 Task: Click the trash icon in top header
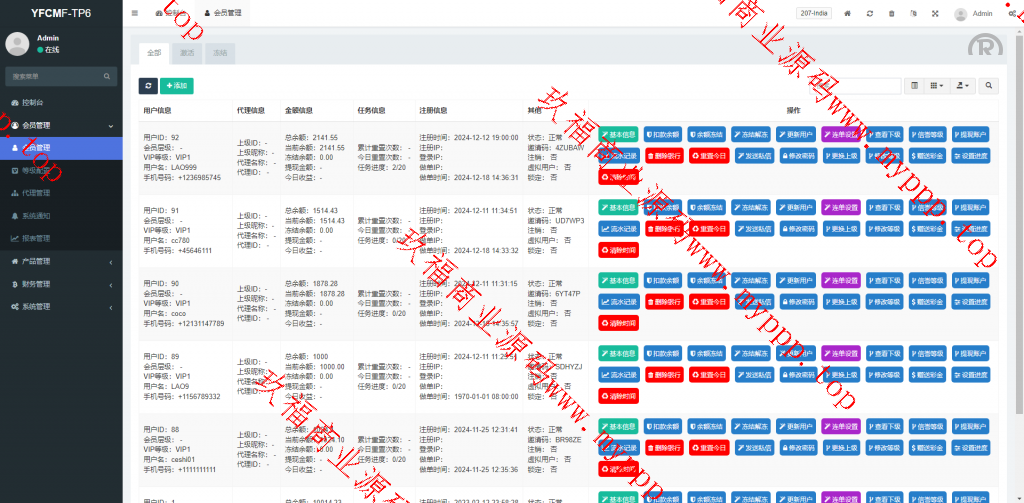[x=891, y=14]
